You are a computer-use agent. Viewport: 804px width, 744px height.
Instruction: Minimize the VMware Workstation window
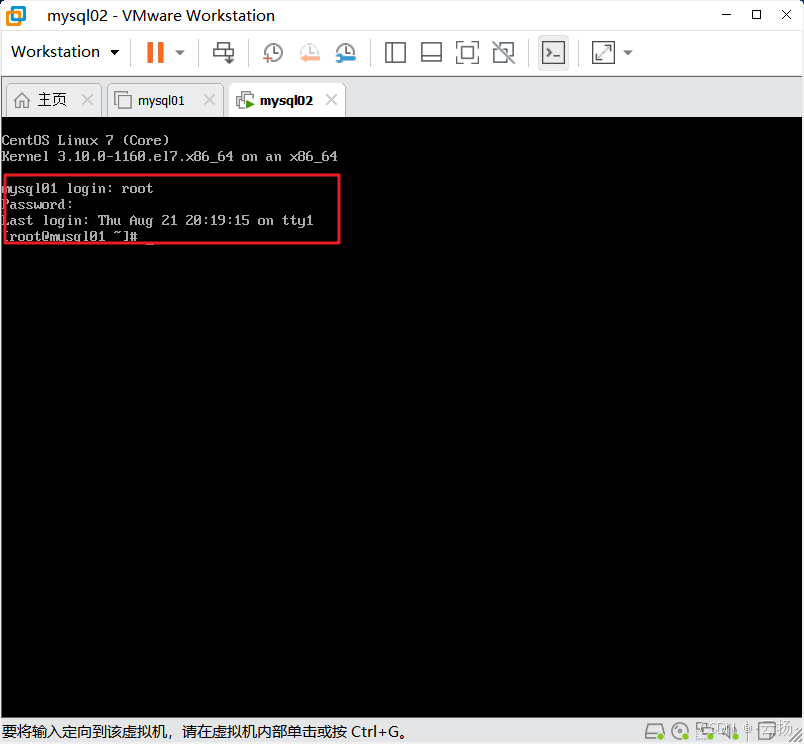tap(726, 15)
